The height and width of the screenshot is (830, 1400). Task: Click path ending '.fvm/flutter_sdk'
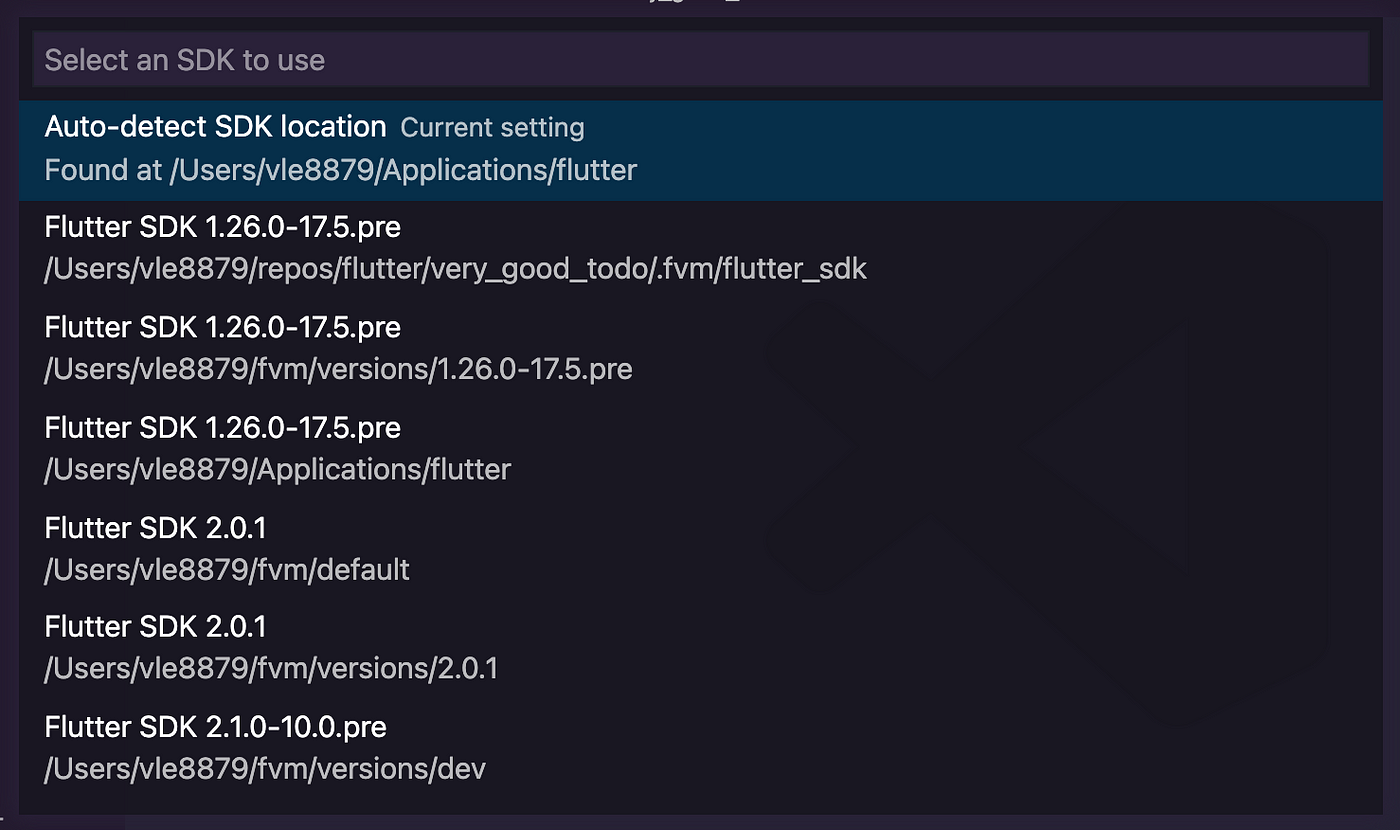click(x=455, y=270)
